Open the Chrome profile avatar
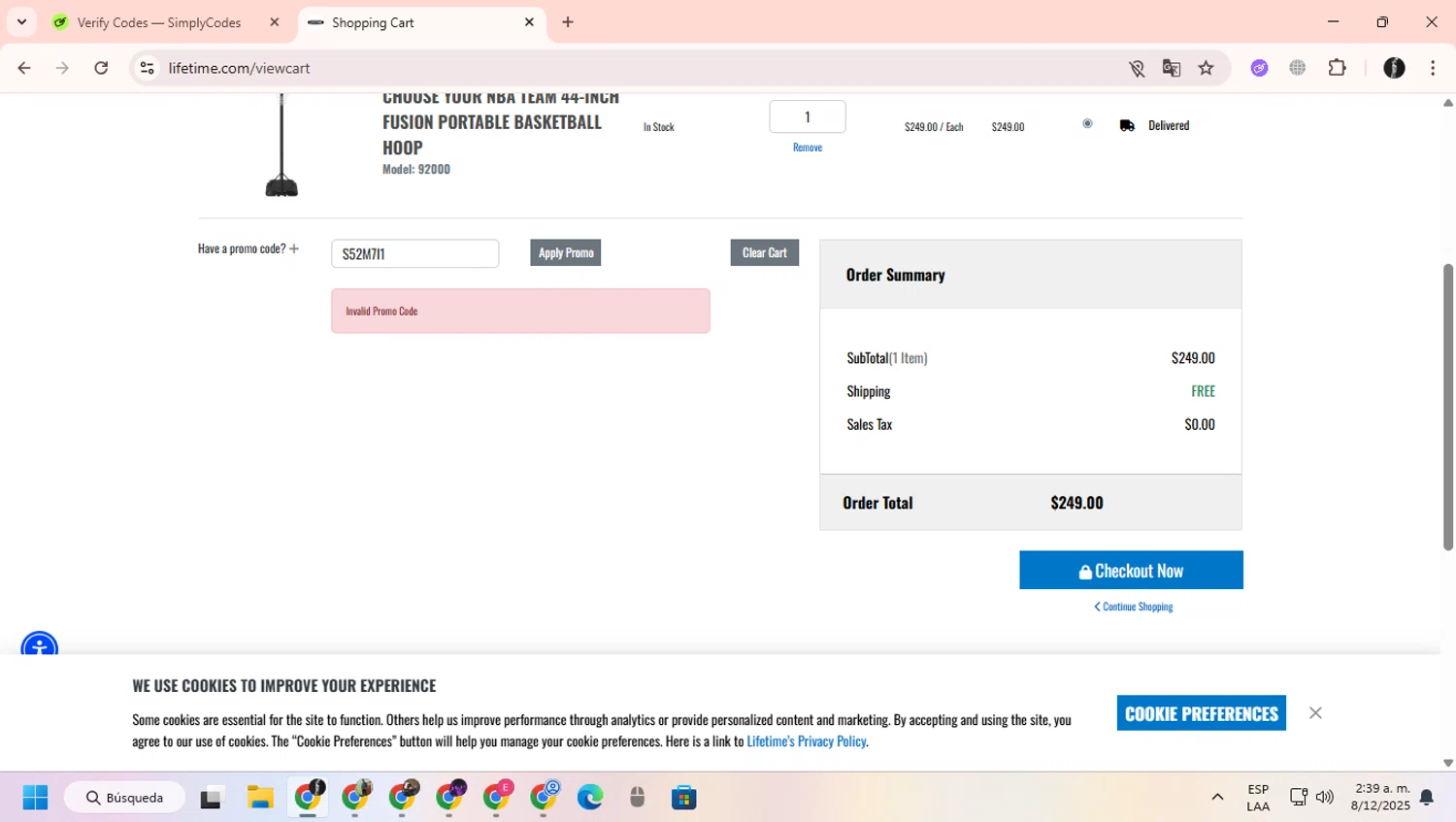 tap(1394, 68)
